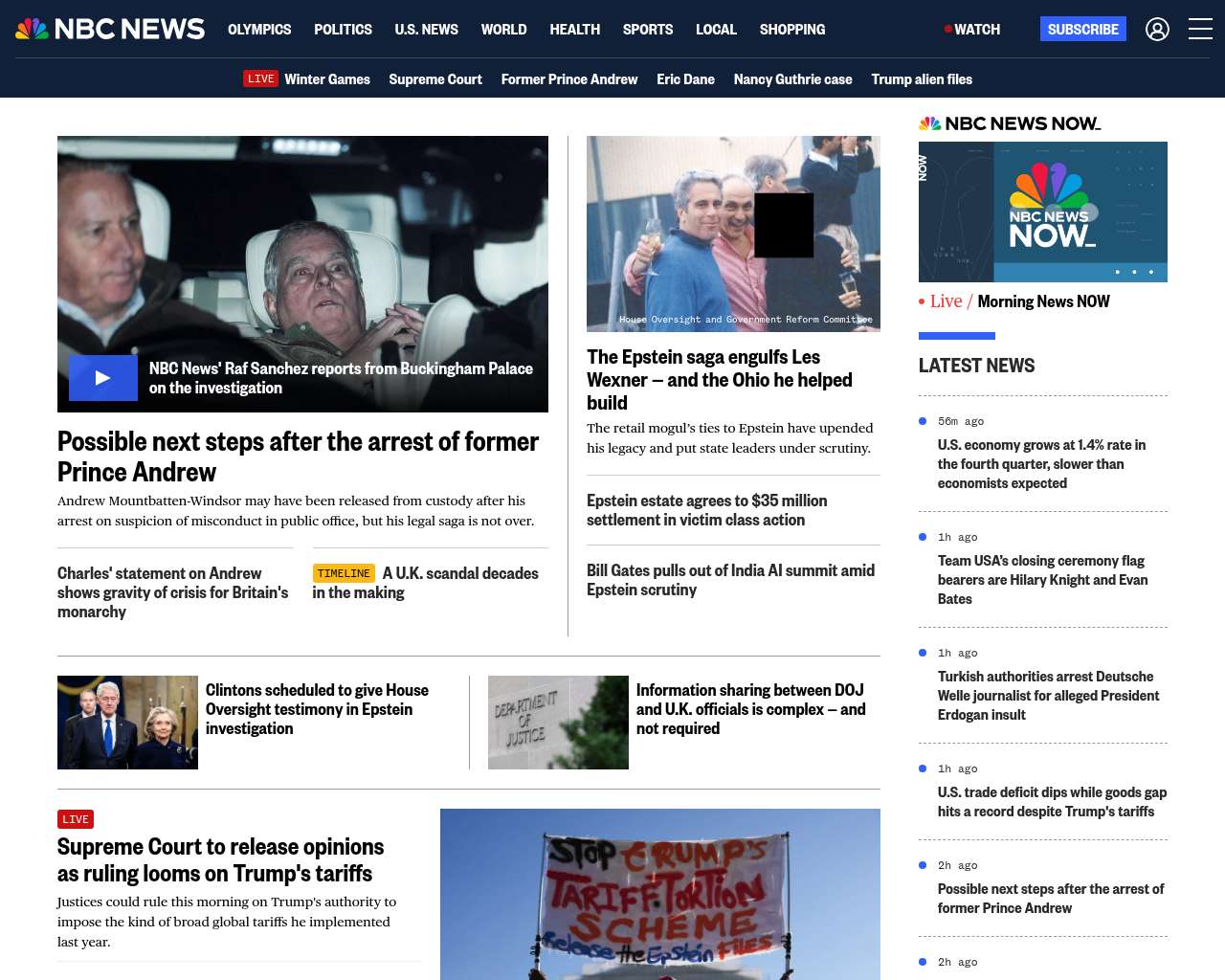Open the Department of Justice sign thumbnail
Image resolution: width=1225 pixels, height=980 pixels.
point(558,723)
